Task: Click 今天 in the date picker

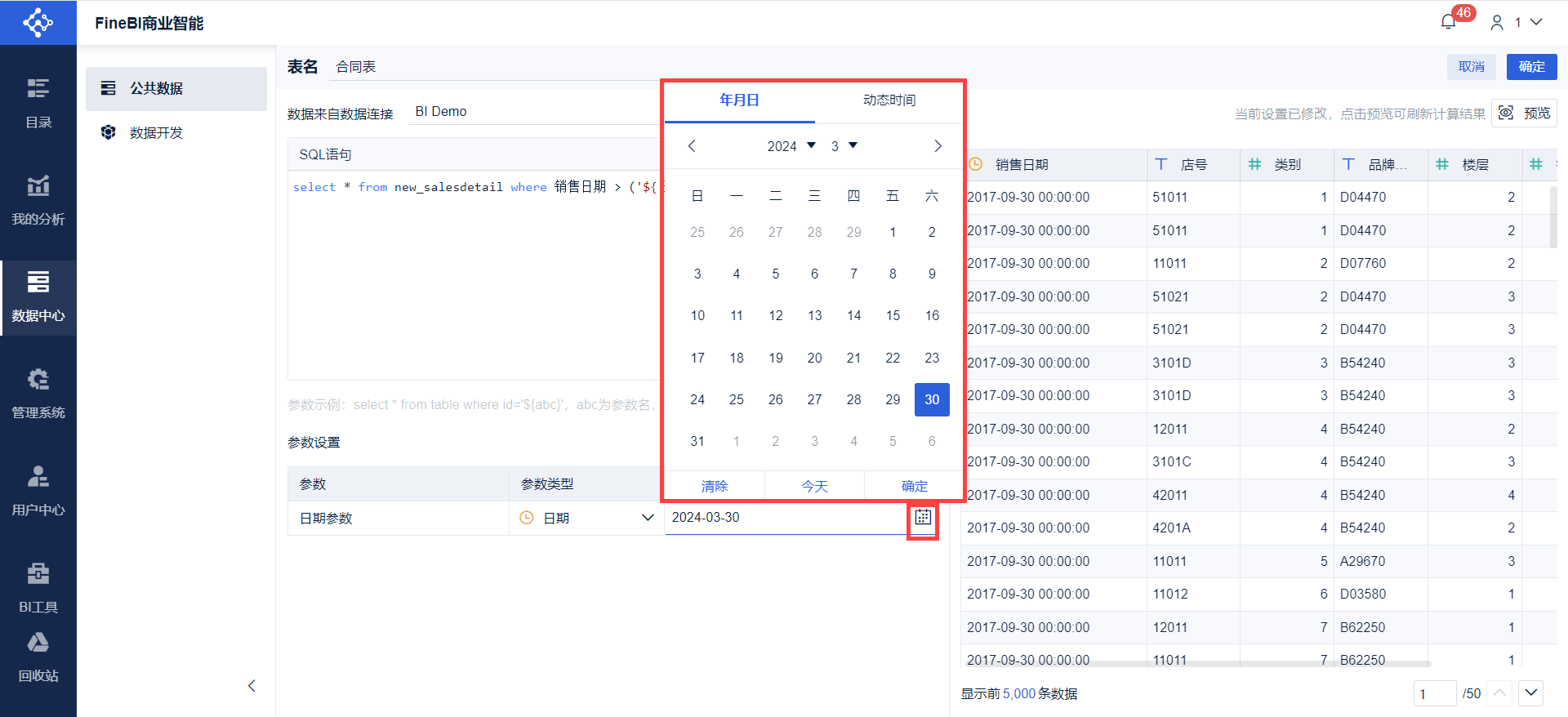Action: pyautogui.click(x=814, y=486)
